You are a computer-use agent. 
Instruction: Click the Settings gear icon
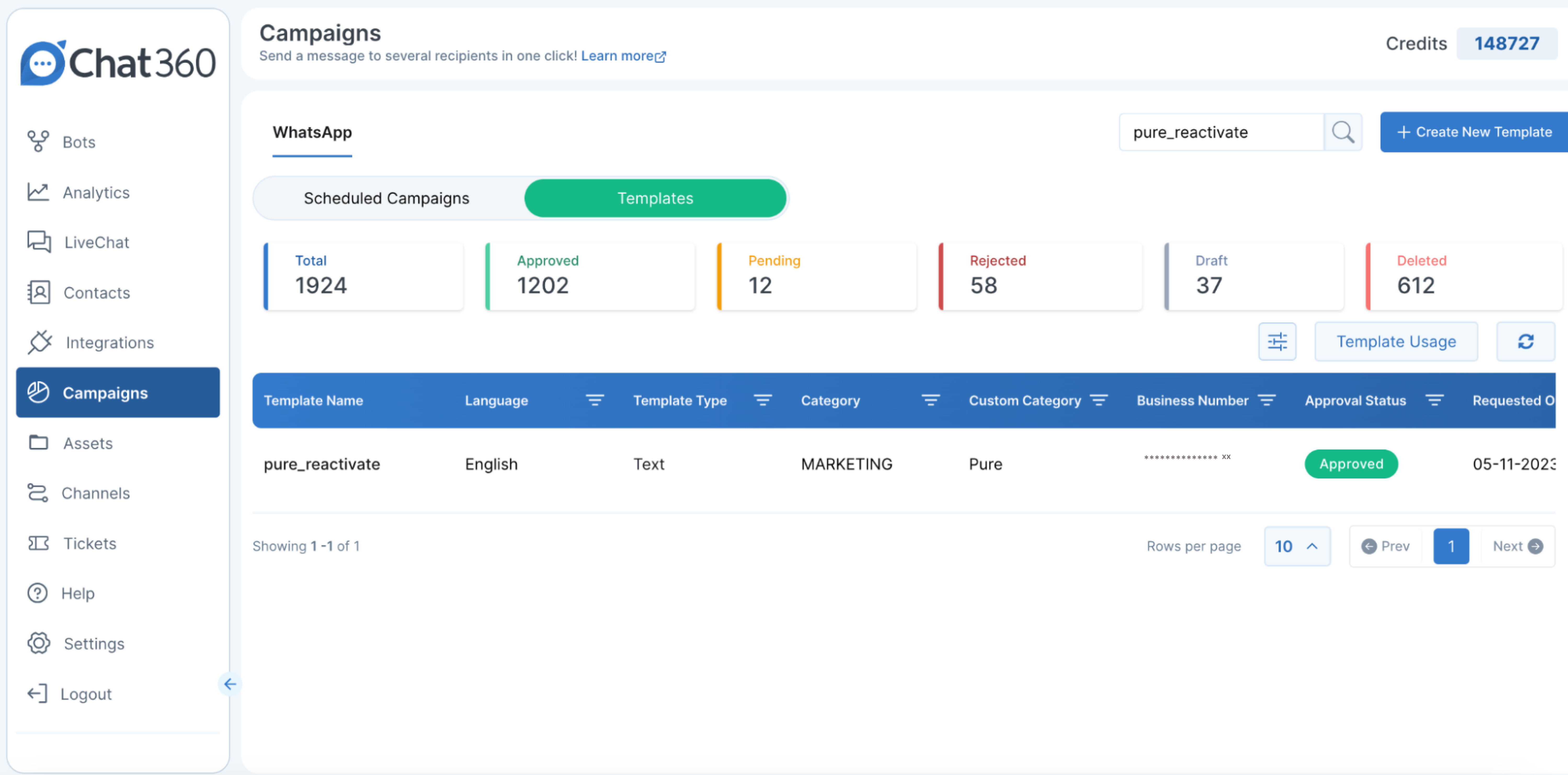(38, 643)
